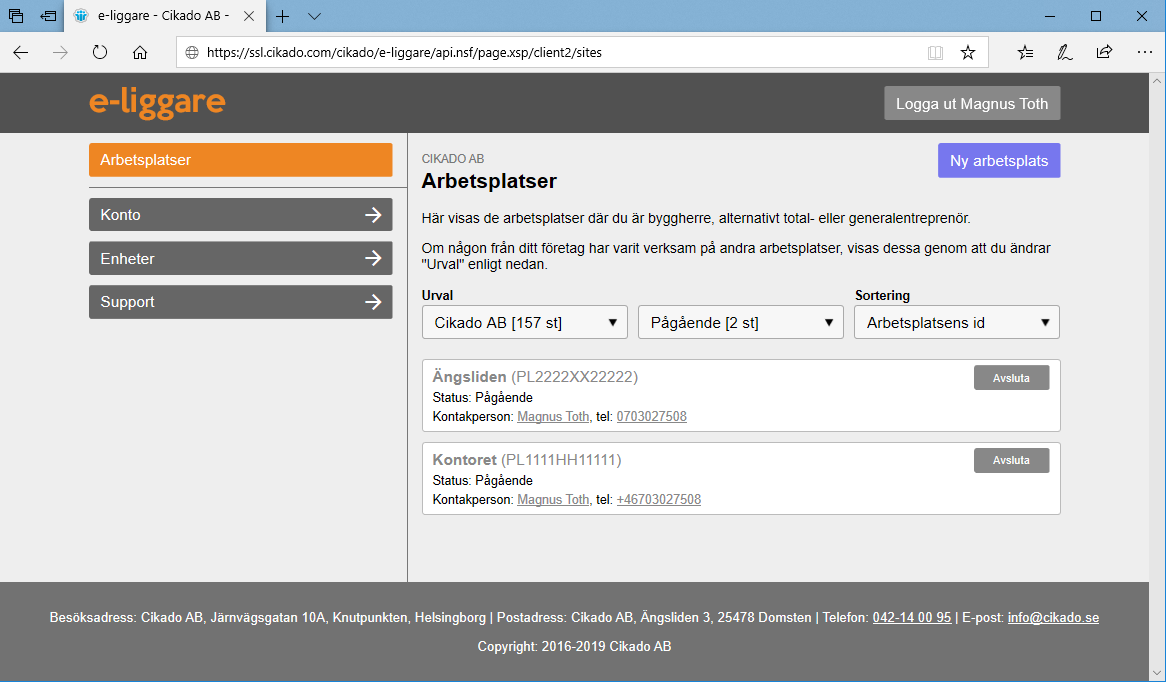
Task: Toggle reading view in address bar
Action: click(935, 53)
